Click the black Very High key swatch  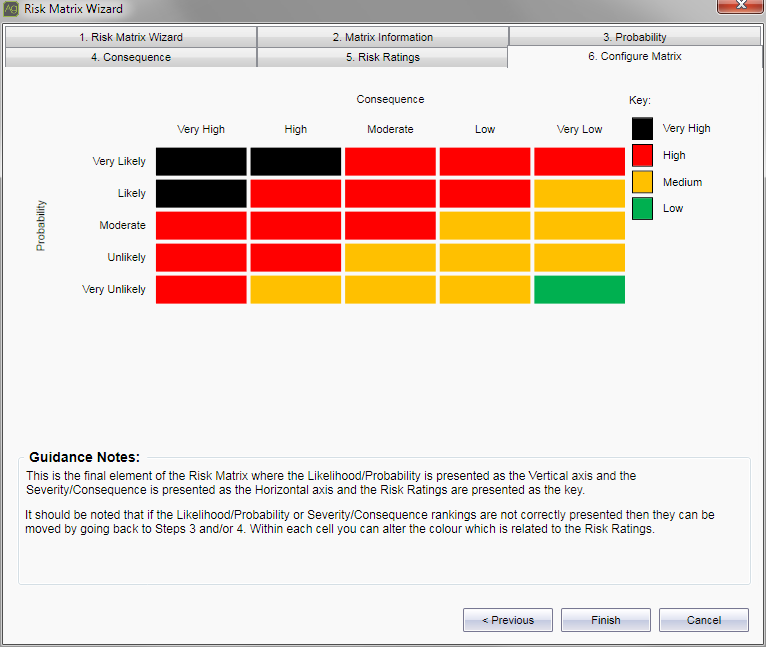pyautogui.click(x=642, y=129)
